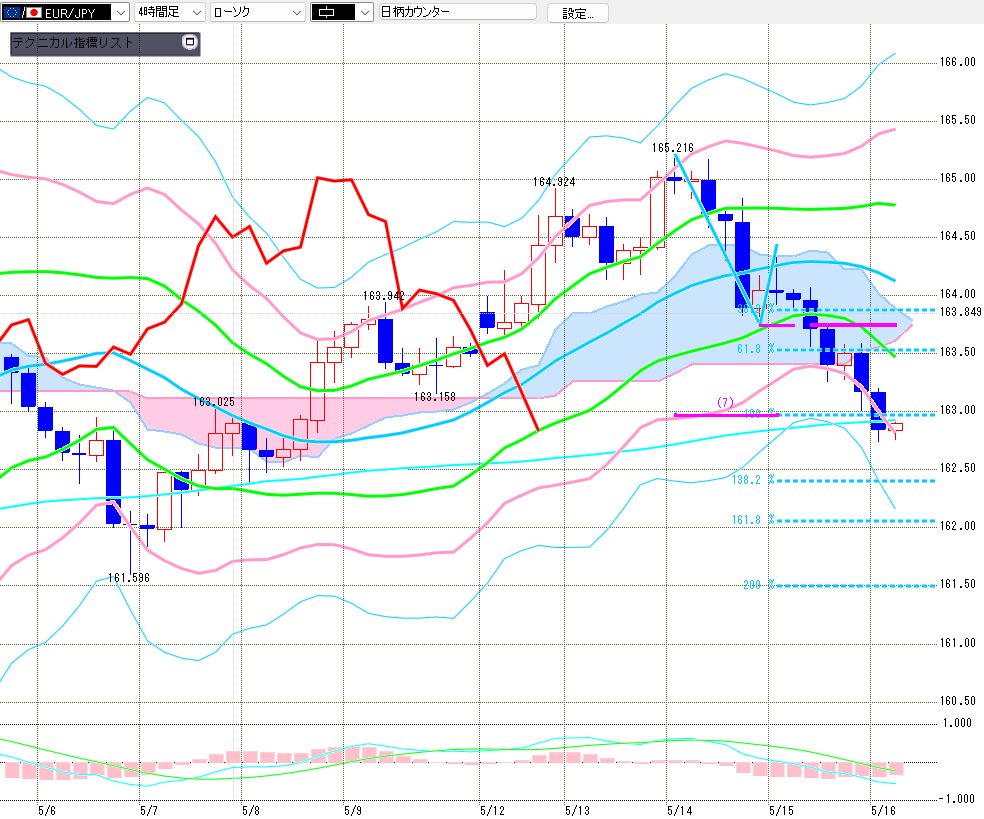Click the 5/7 date on the time axis
984x819 pixels.
pyautogui.click(x=149, y=810)
